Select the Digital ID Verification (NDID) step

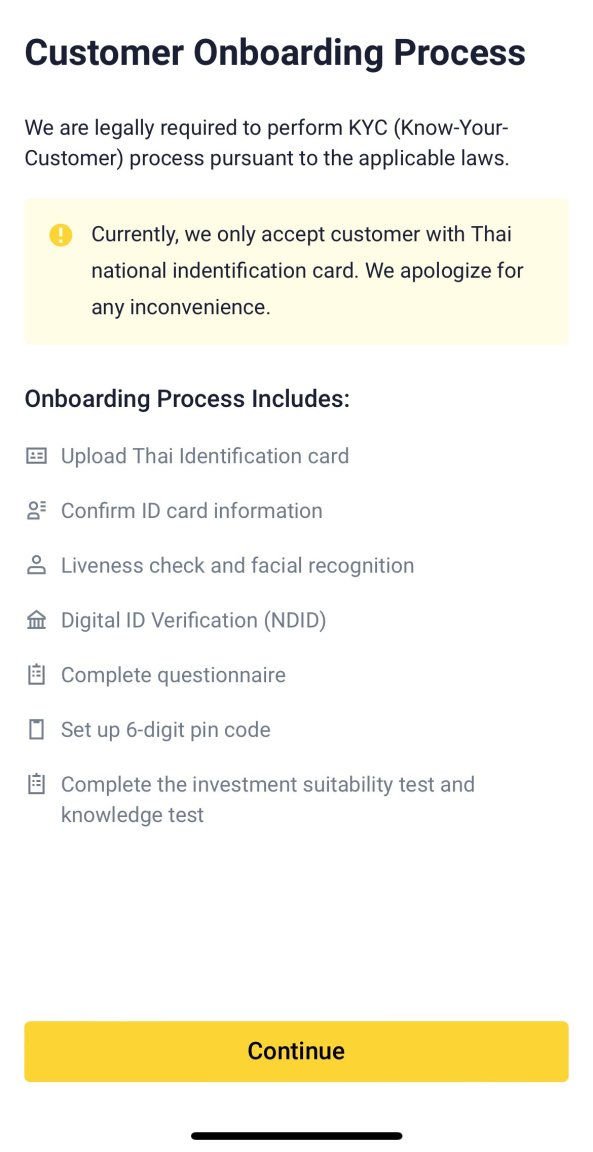[193, 621]
